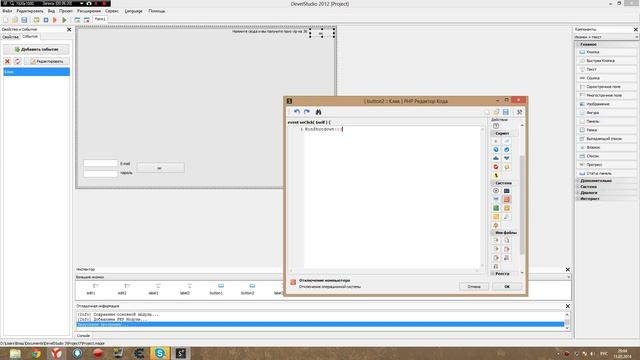Click OK in code editor dialog
Screen dimensions: 640x360
click(507, 287)
